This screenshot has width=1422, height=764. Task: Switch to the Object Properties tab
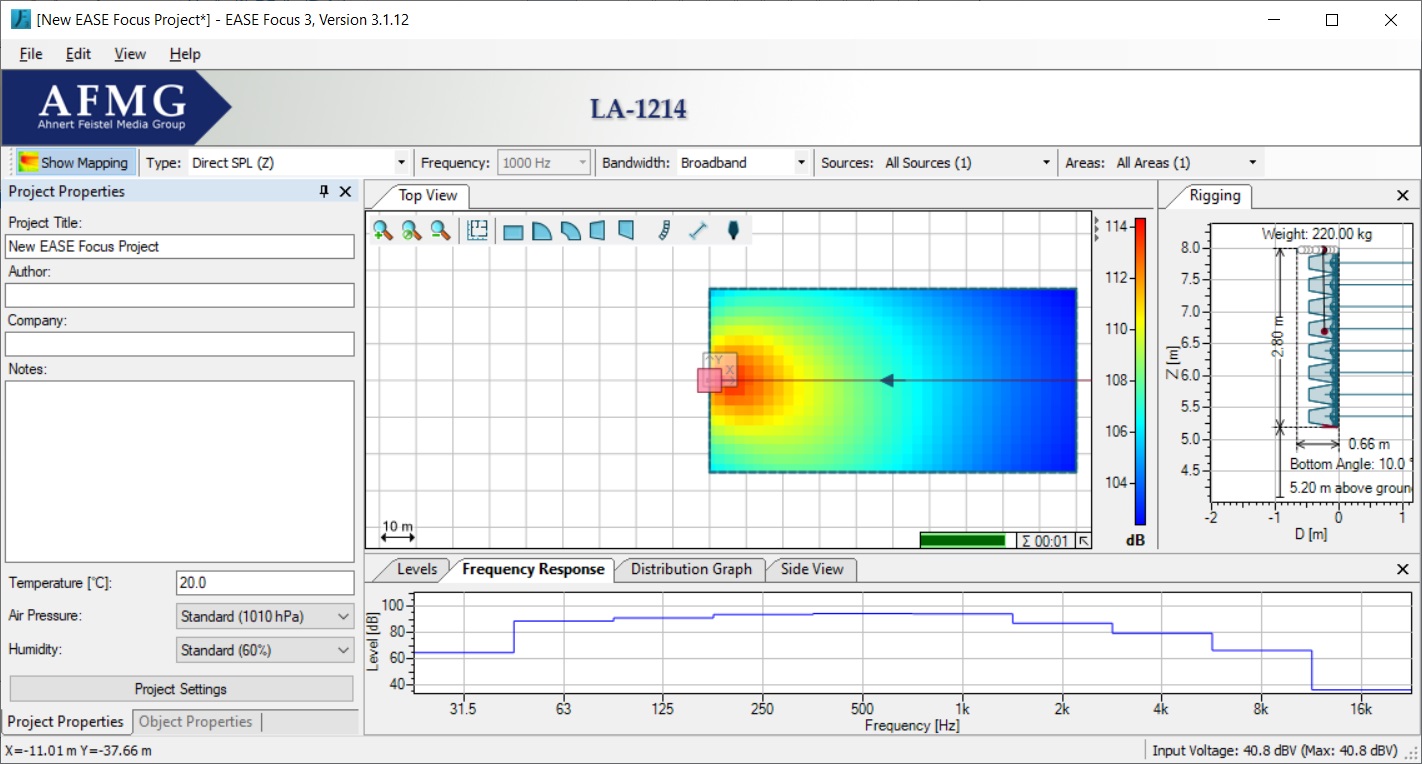click(x=196, y=722)
